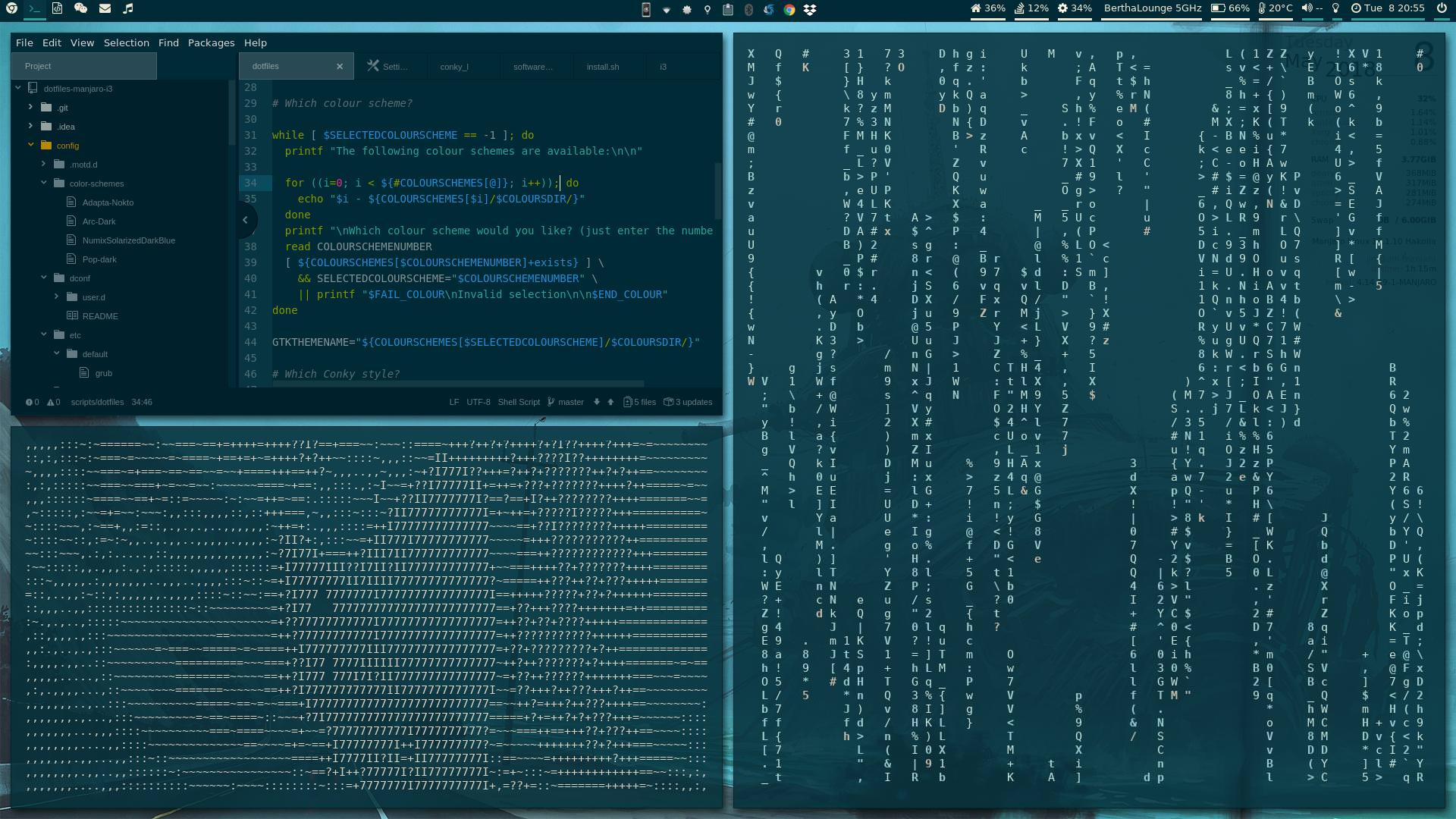
Task: Change the LF line ending setting
Action: (x=454, y=402)
